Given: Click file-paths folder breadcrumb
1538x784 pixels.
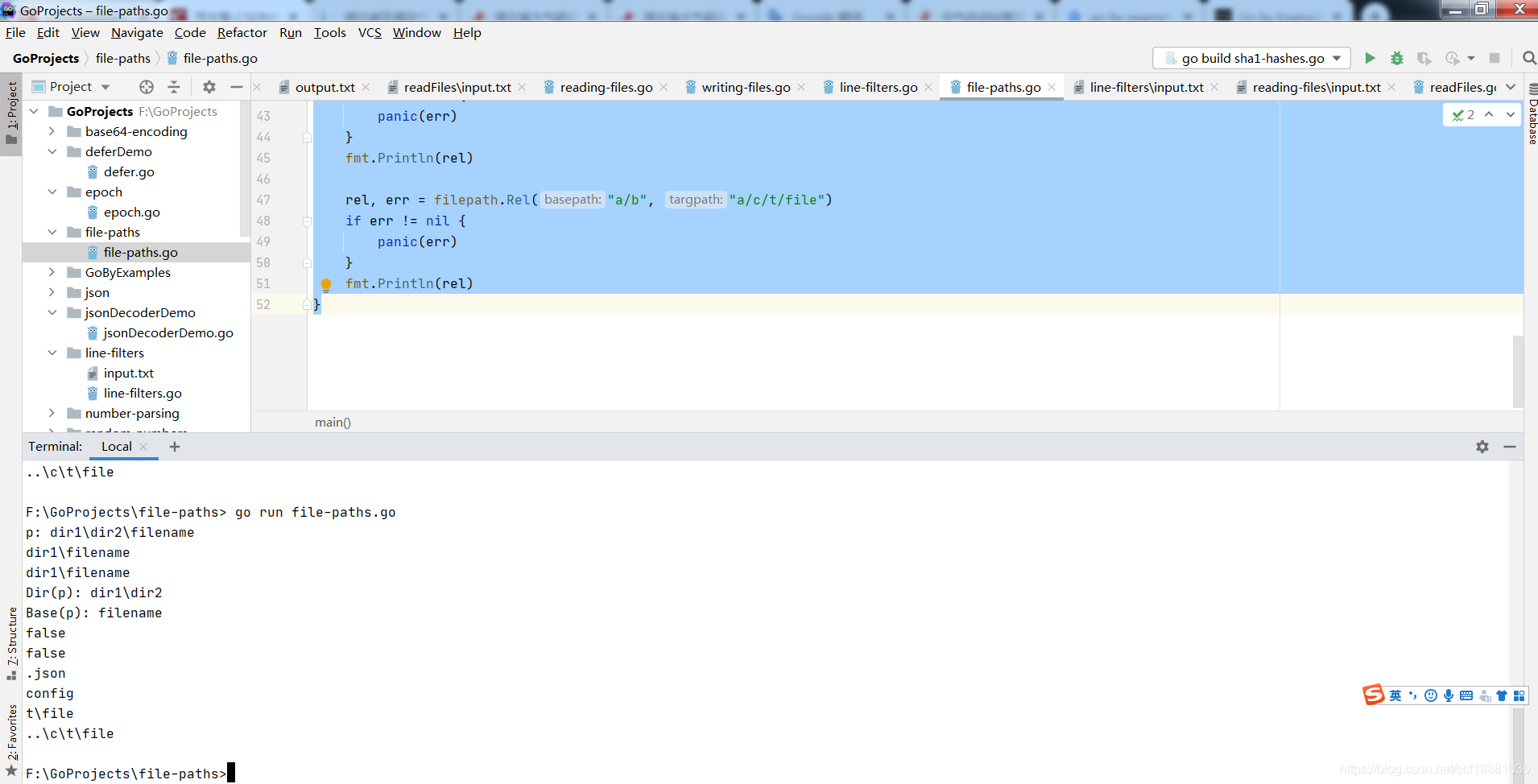Looking at the screenshot, I should (x=123, y=58).
